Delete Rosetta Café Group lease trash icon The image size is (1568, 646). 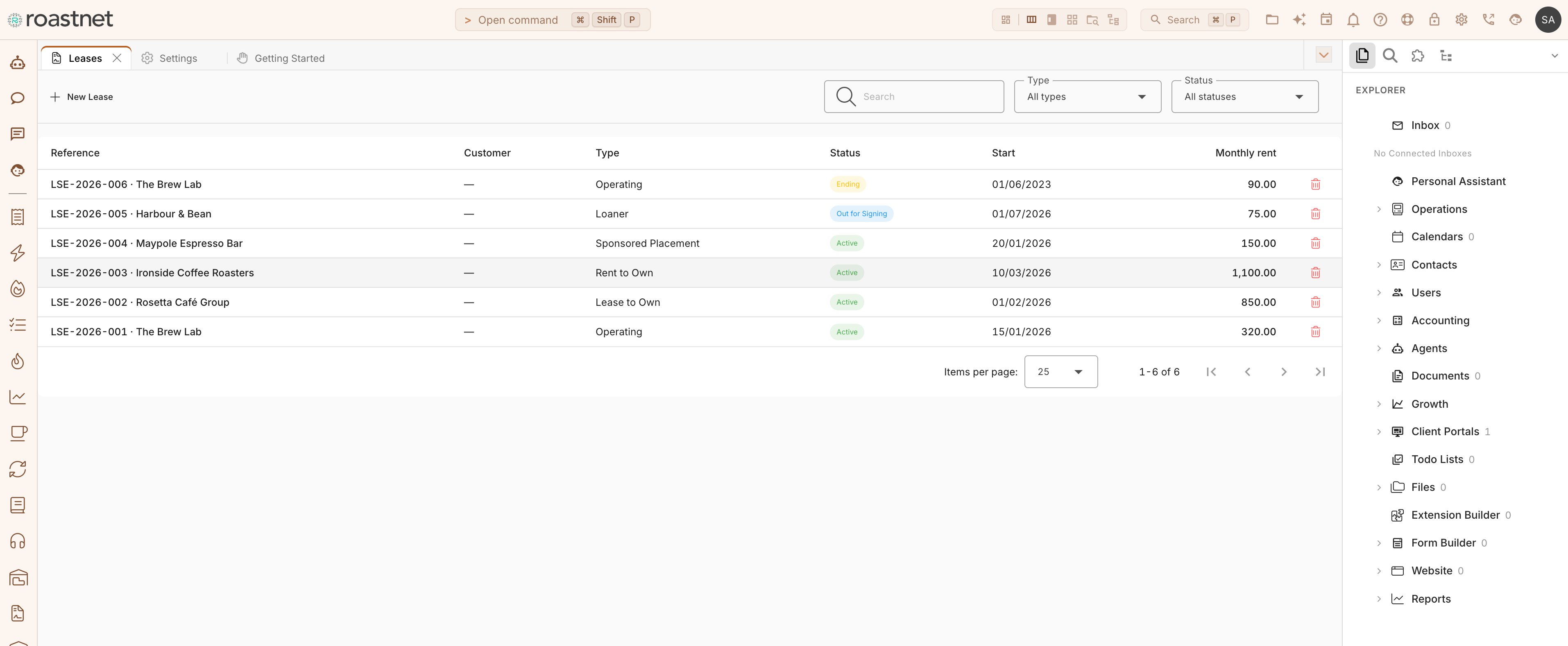1315,302
